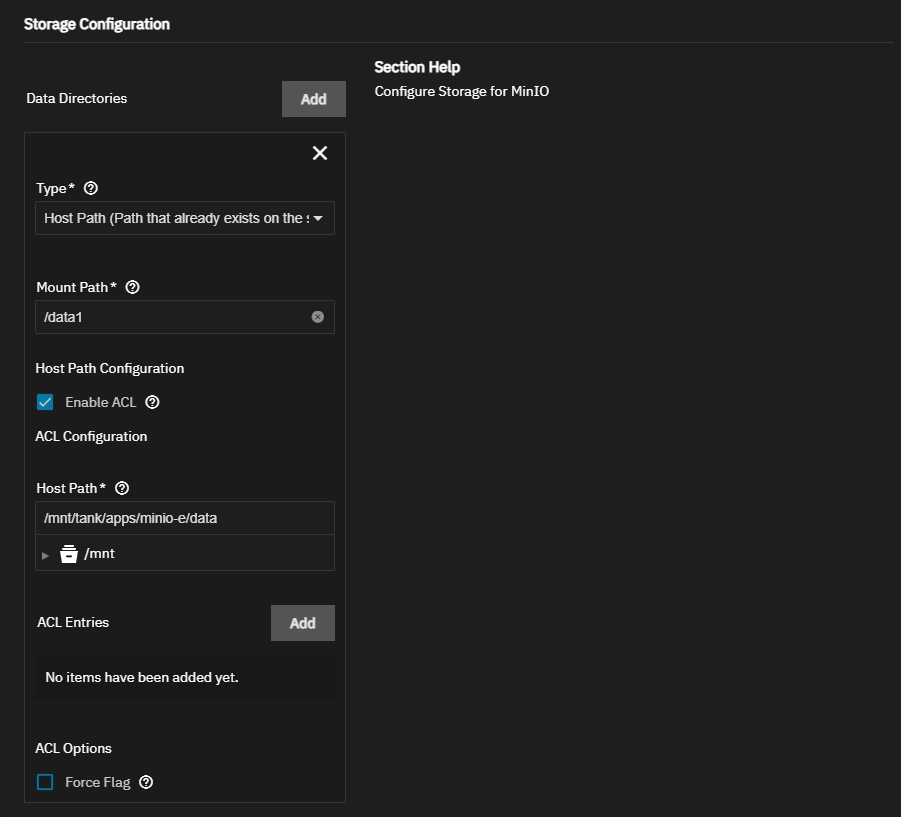Click the Host Path help icon

coord(122,488)
